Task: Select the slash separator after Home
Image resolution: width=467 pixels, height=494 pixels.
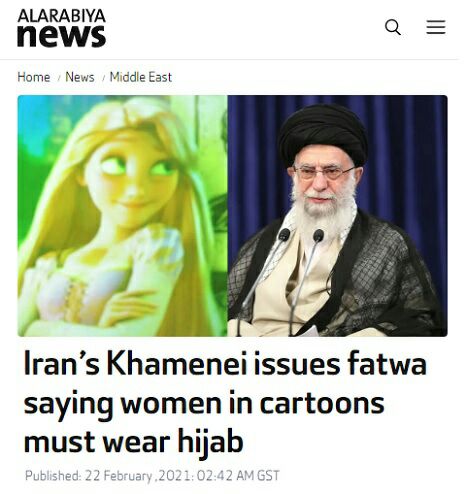Action: coord(59,78)
